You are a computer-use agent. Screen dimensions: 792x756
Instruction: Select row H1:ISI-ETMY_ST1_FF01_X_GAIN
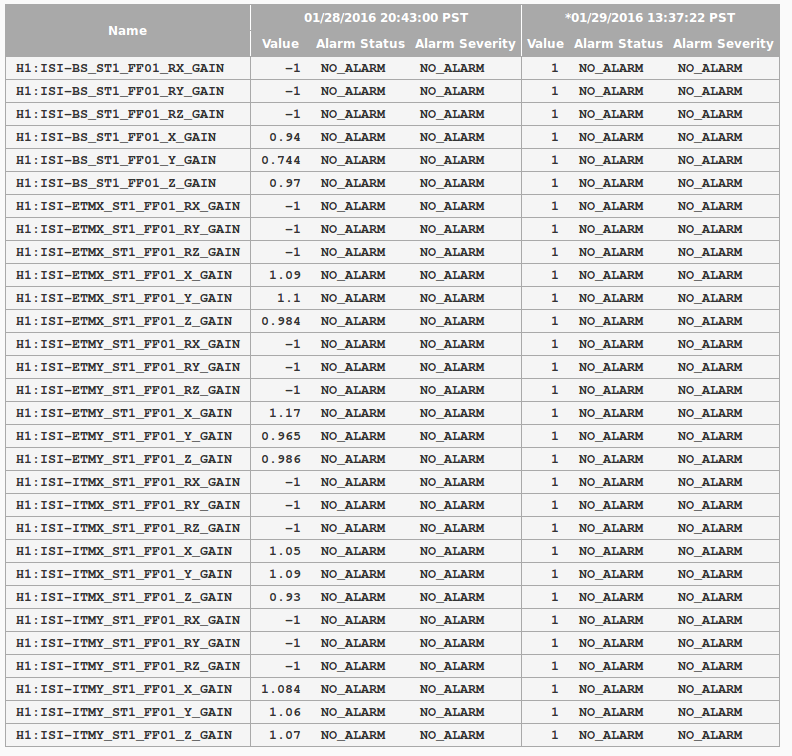coord(392,413)
